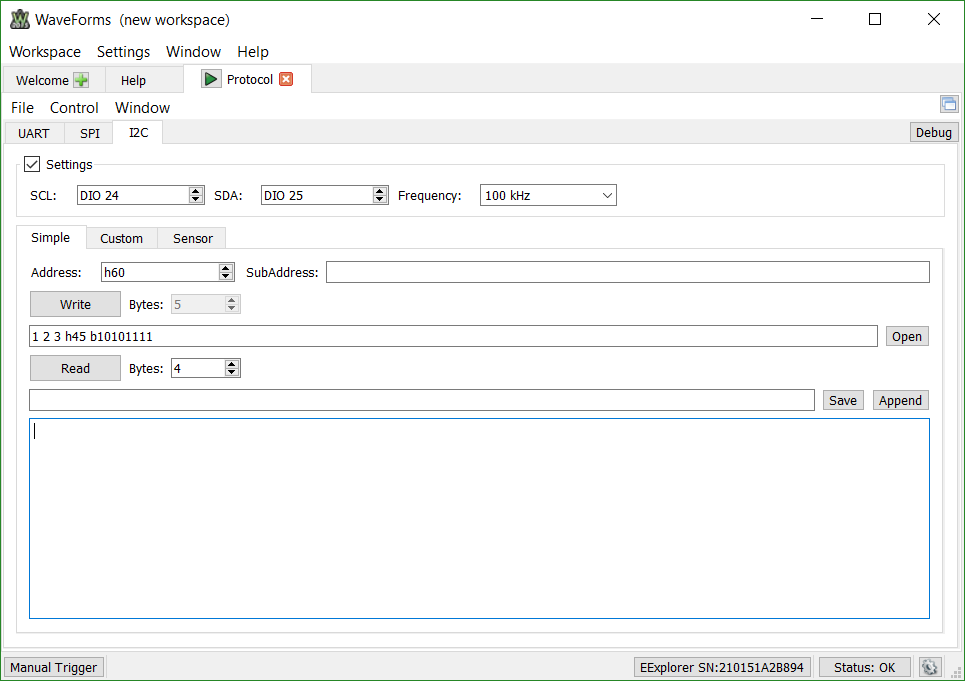Screen dimensions: 965x681
Task: Select the I2C tab
Action: click(x=138, y=132)
